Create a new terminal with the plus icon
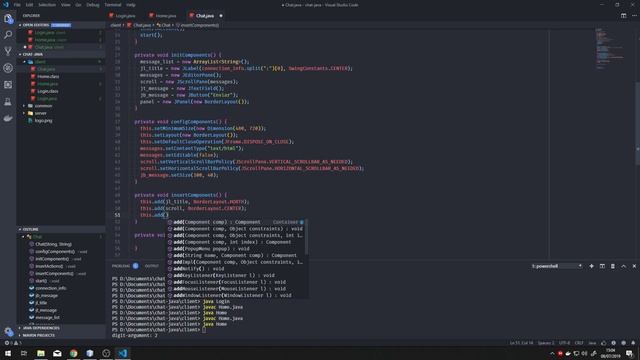Image resolution: width=640 pixels, height=360 pixels. coord(591,266)
